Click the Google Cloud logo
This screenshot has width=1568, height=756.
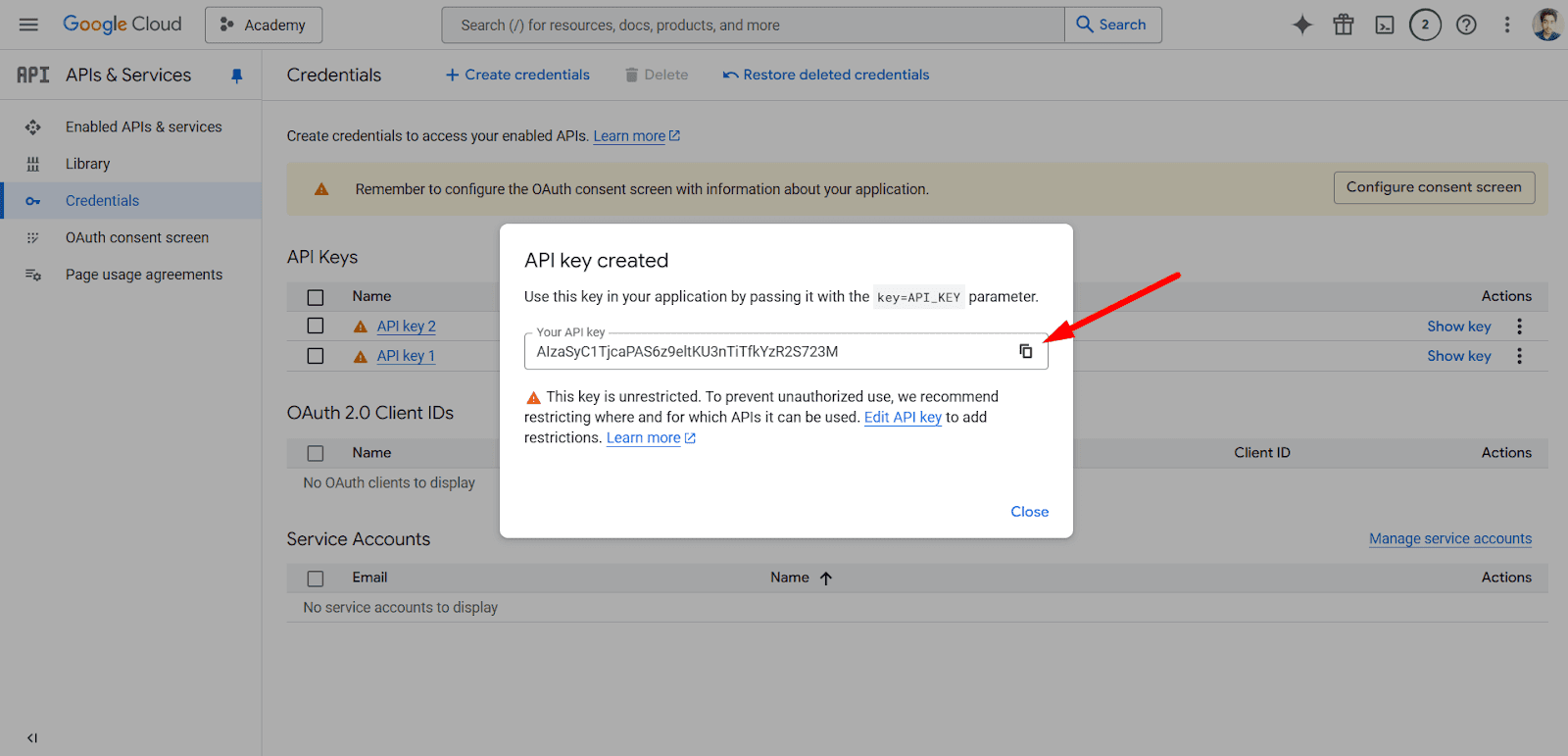122,25
